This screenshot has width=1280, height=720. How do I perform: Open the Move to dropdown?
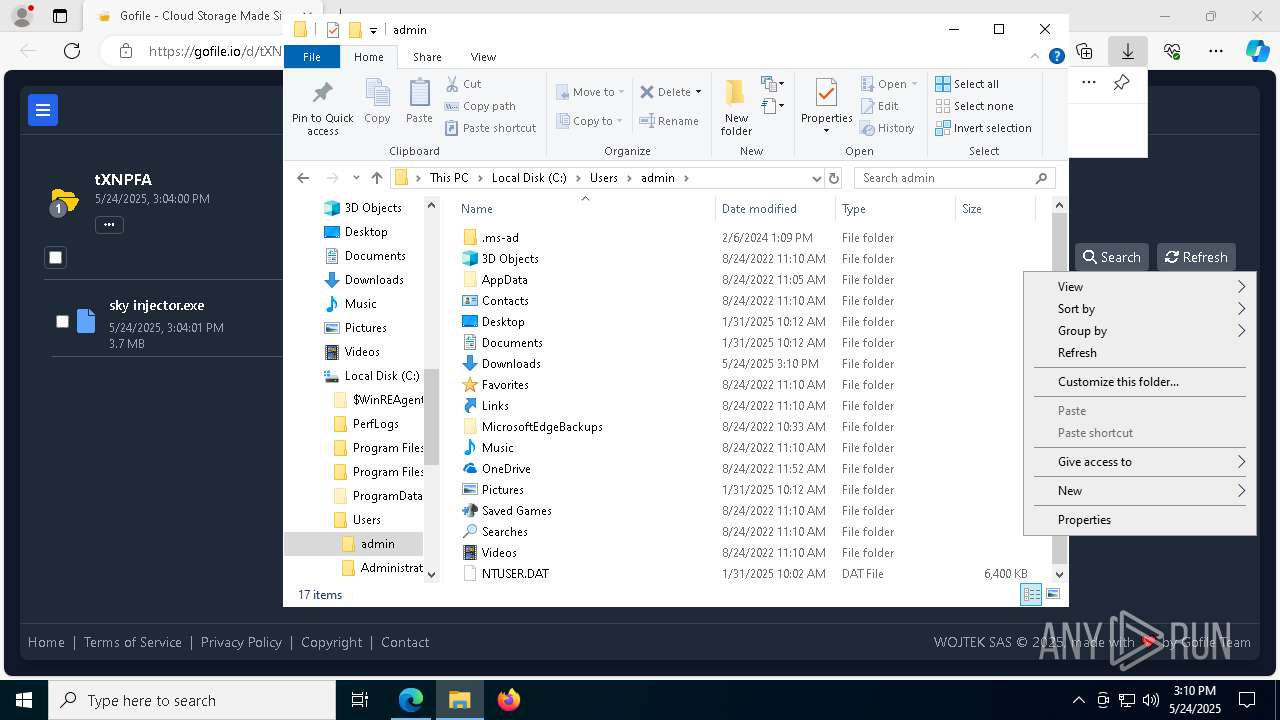tap(590, 92)
